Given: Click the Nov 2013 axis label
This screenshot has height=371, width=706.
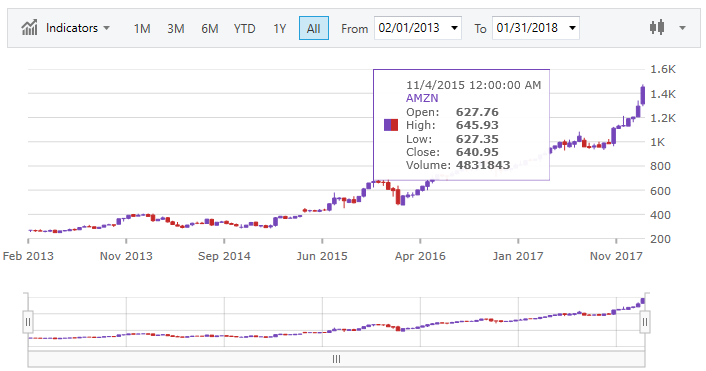Looking at the screenshot, I should point(126,256).
